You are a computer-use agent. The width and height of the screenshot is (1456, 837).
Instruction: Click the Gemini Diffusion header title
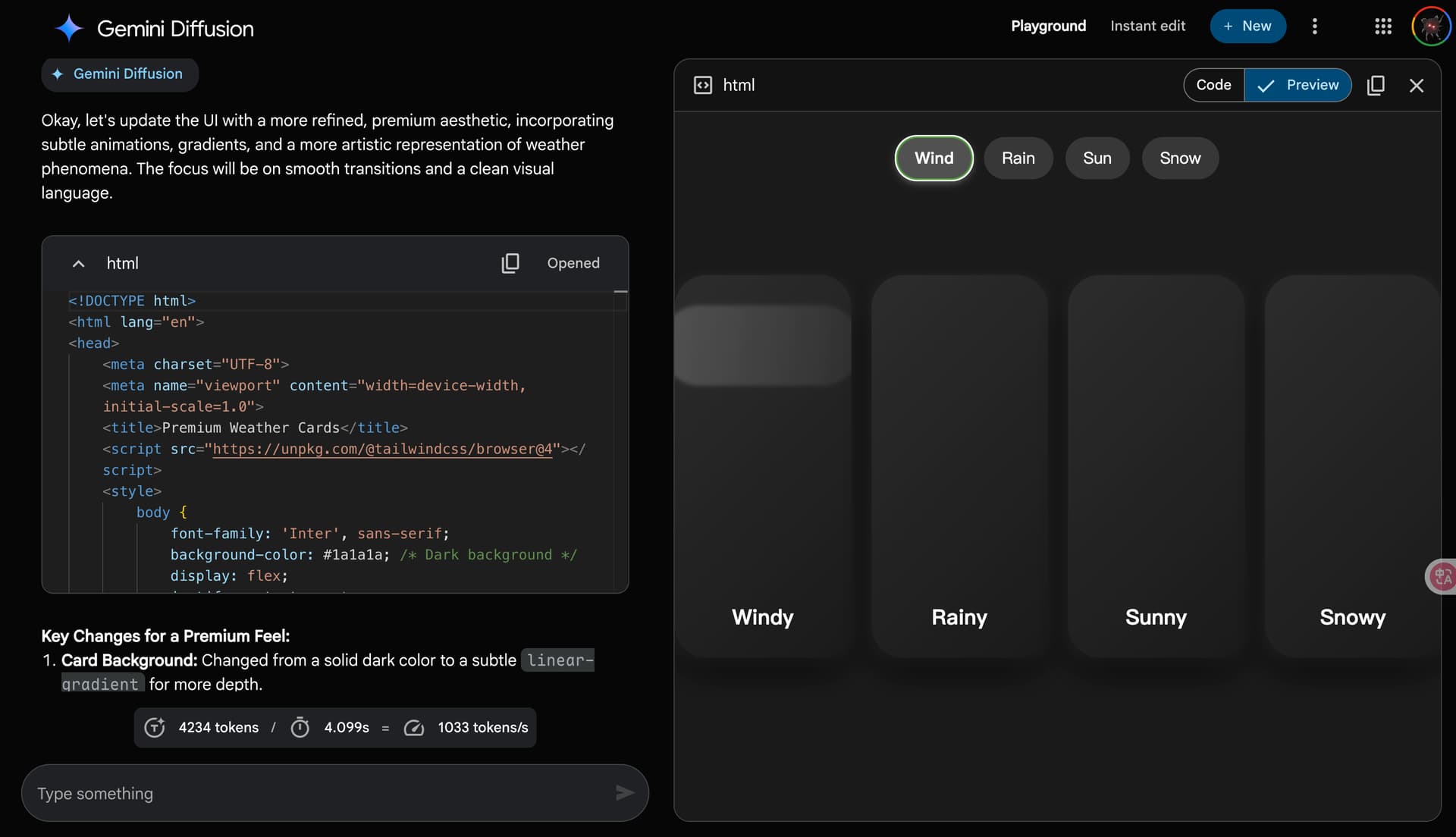pyautogui.click(x=175, y=29)
